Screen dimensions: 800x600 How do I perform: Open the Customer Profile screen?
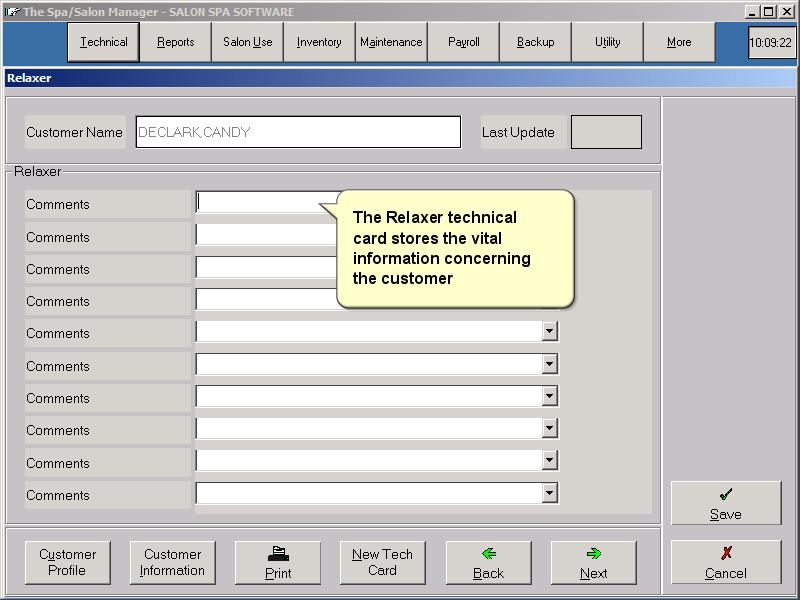68,562
